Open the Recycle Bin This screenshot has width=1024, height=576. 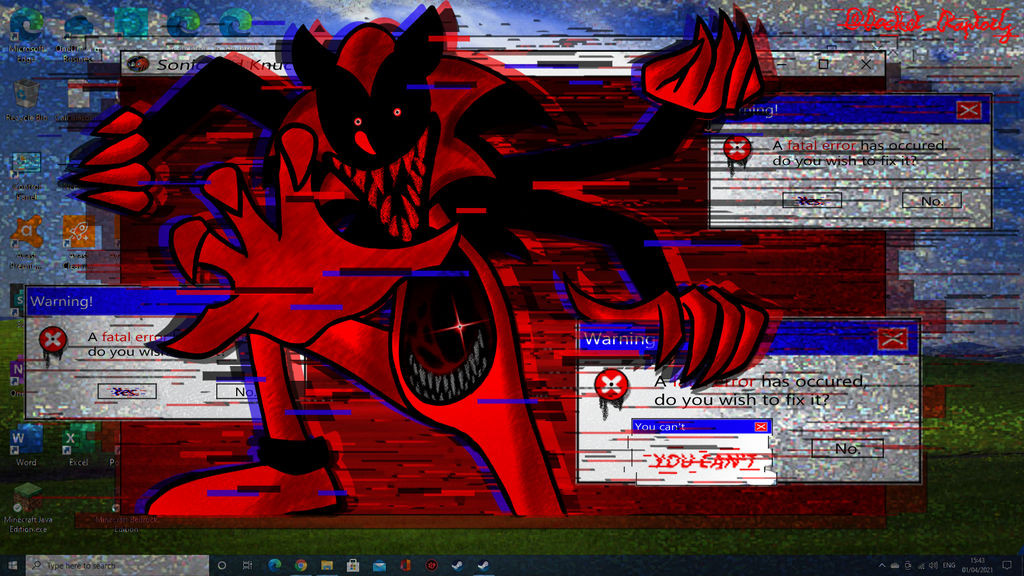(26, 92)
